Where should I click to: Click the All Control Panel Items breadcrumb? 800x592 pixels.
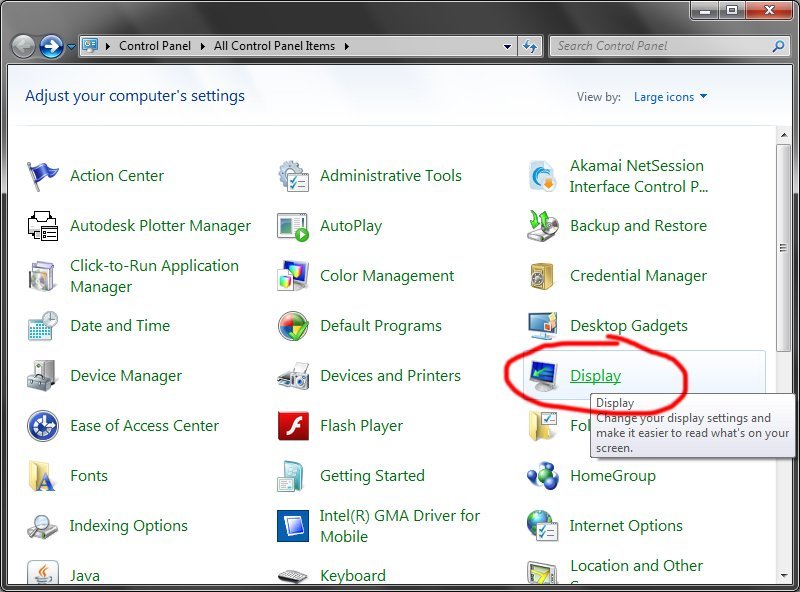click(x=274, y=46)
